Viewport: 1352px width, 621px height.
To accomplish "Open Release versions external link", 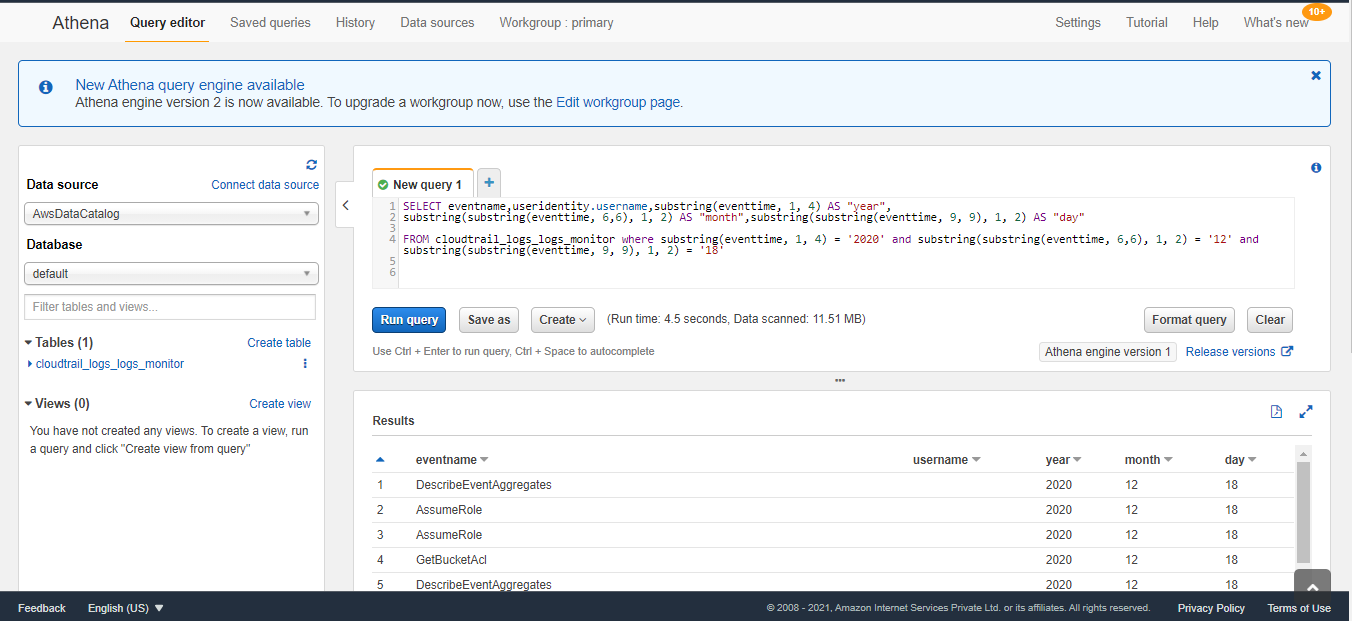I will pyautogui.click(x=1232, y=351).
